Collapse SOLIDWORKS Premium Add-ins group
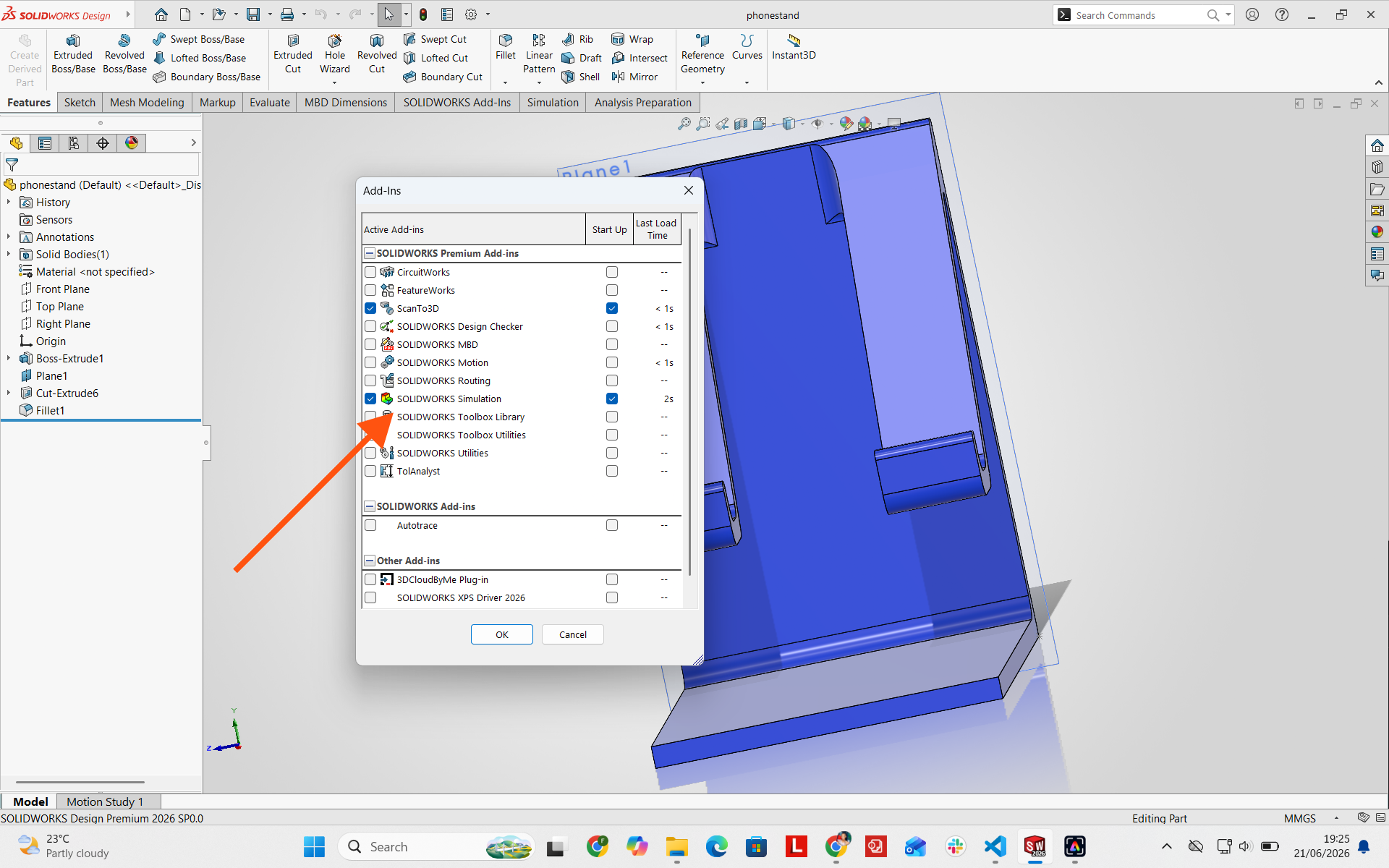 point(370,253)
